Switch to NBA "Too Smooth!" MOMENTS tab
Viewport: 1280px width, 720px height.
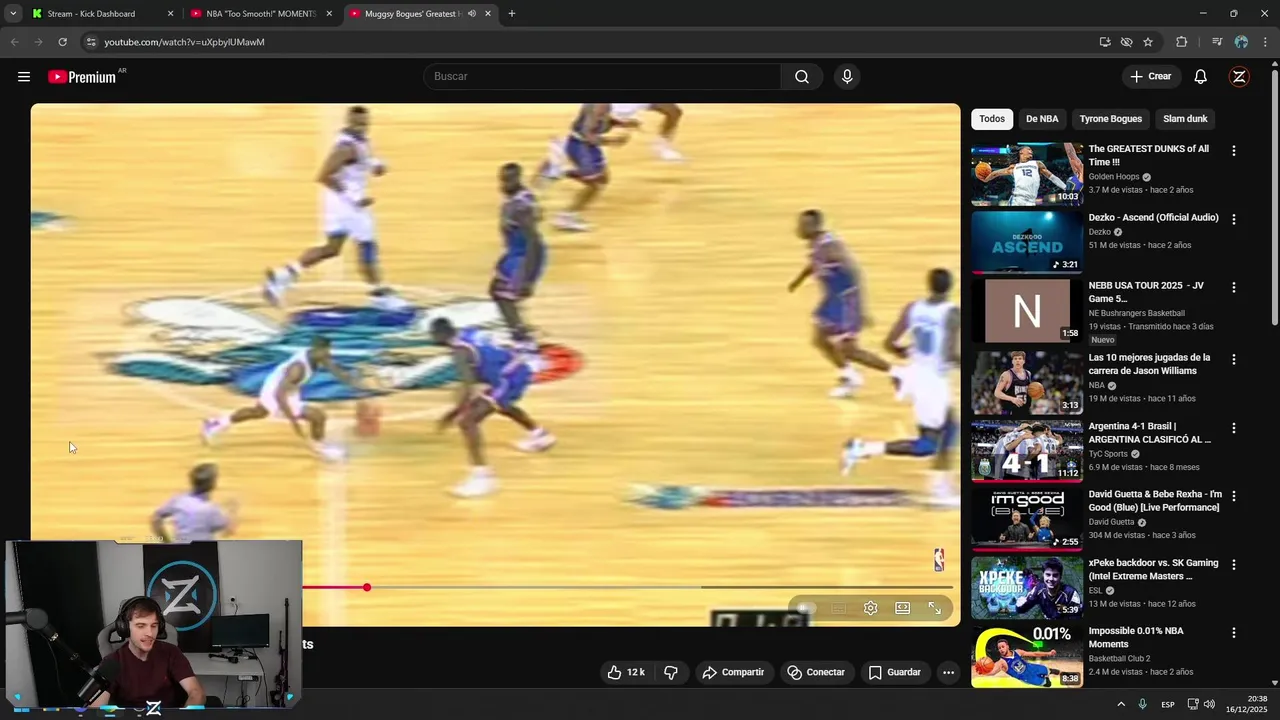click(x=260, y=14)
